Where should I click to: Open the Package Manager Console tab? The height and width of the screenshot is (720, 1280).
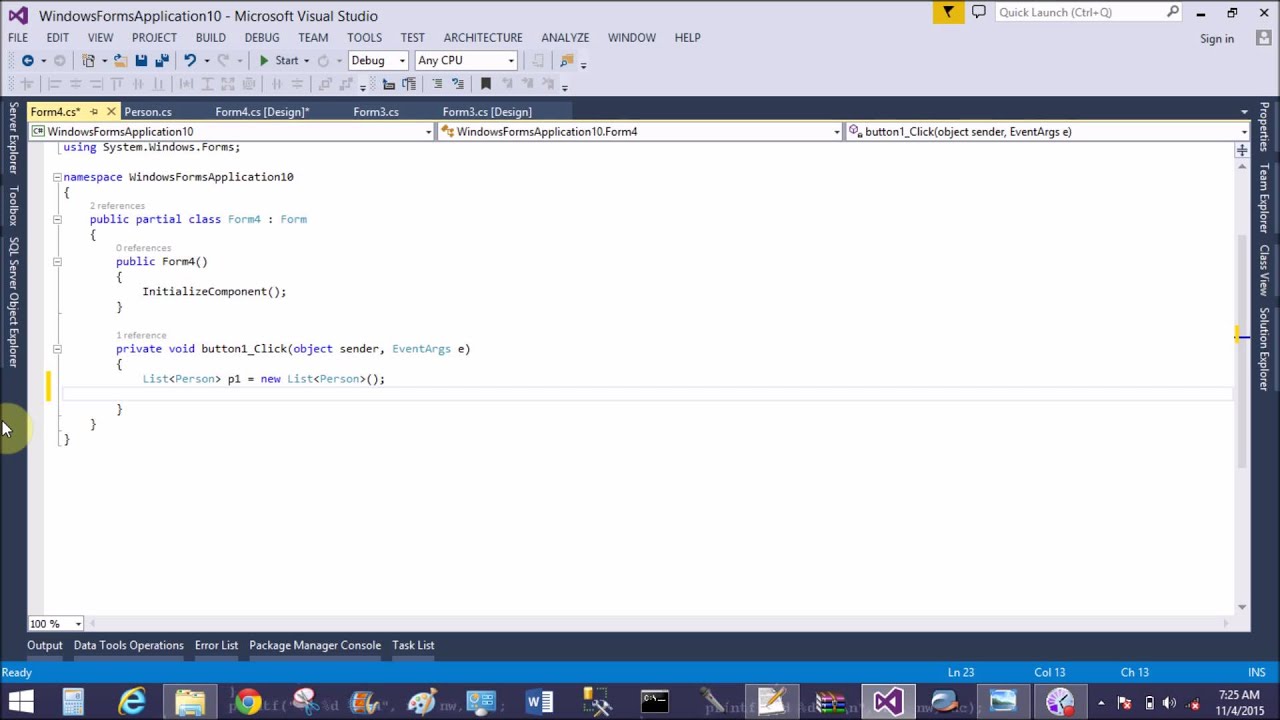click(x=315, y=645)
